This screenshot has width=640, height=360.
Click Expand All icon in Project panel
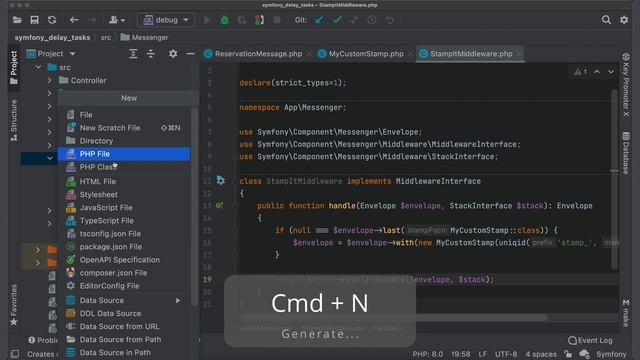pos(133,54)
